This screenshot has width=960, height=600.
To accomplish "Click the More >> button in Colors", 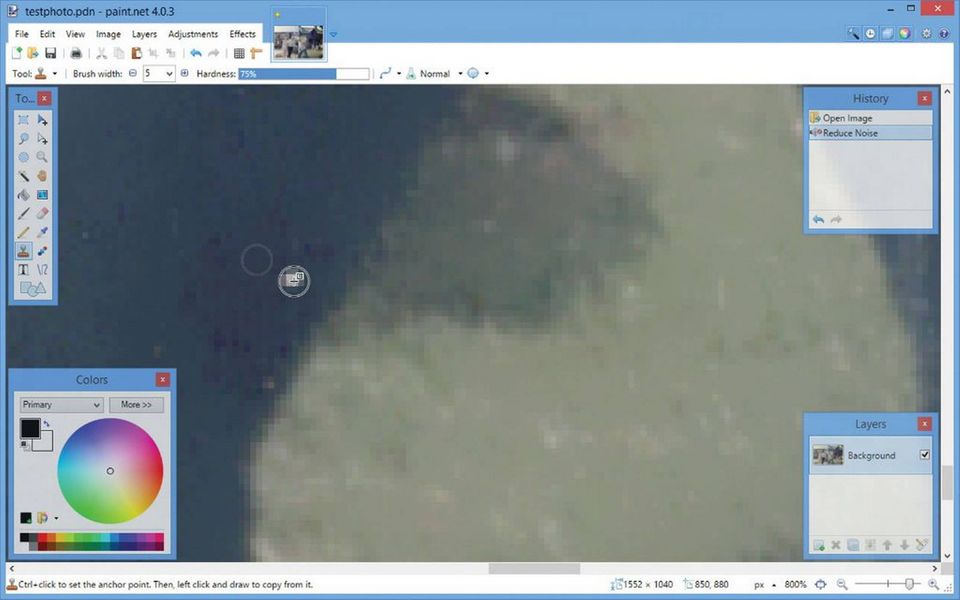I will (x=137, y=405).
